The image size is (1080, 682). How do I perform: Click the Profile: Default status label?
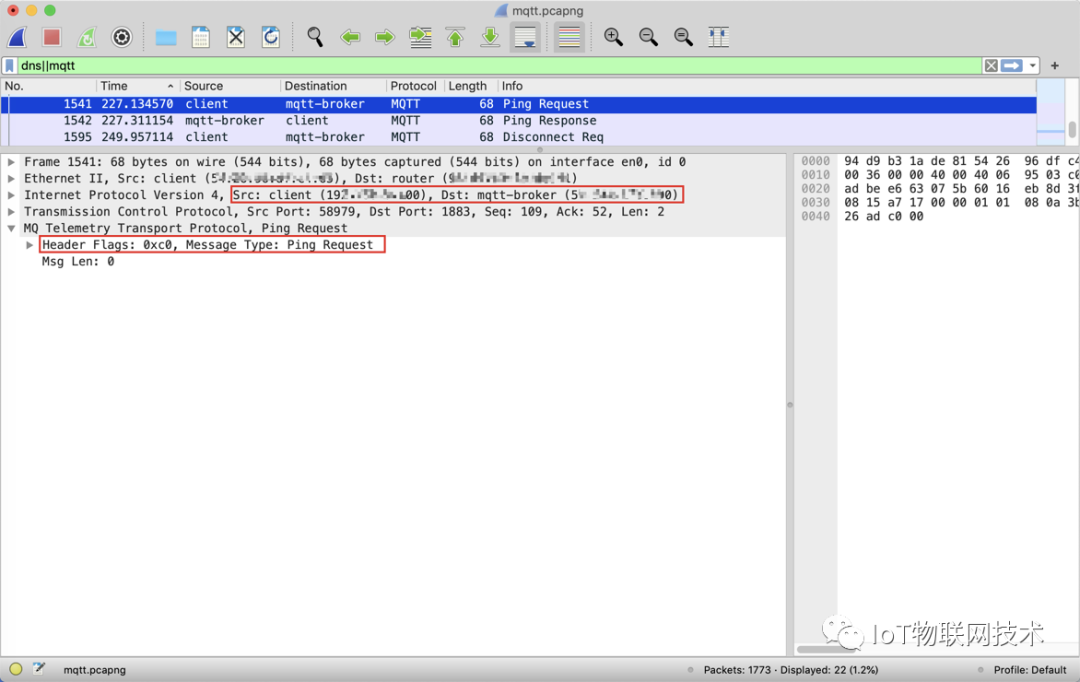pos(1029,670)
